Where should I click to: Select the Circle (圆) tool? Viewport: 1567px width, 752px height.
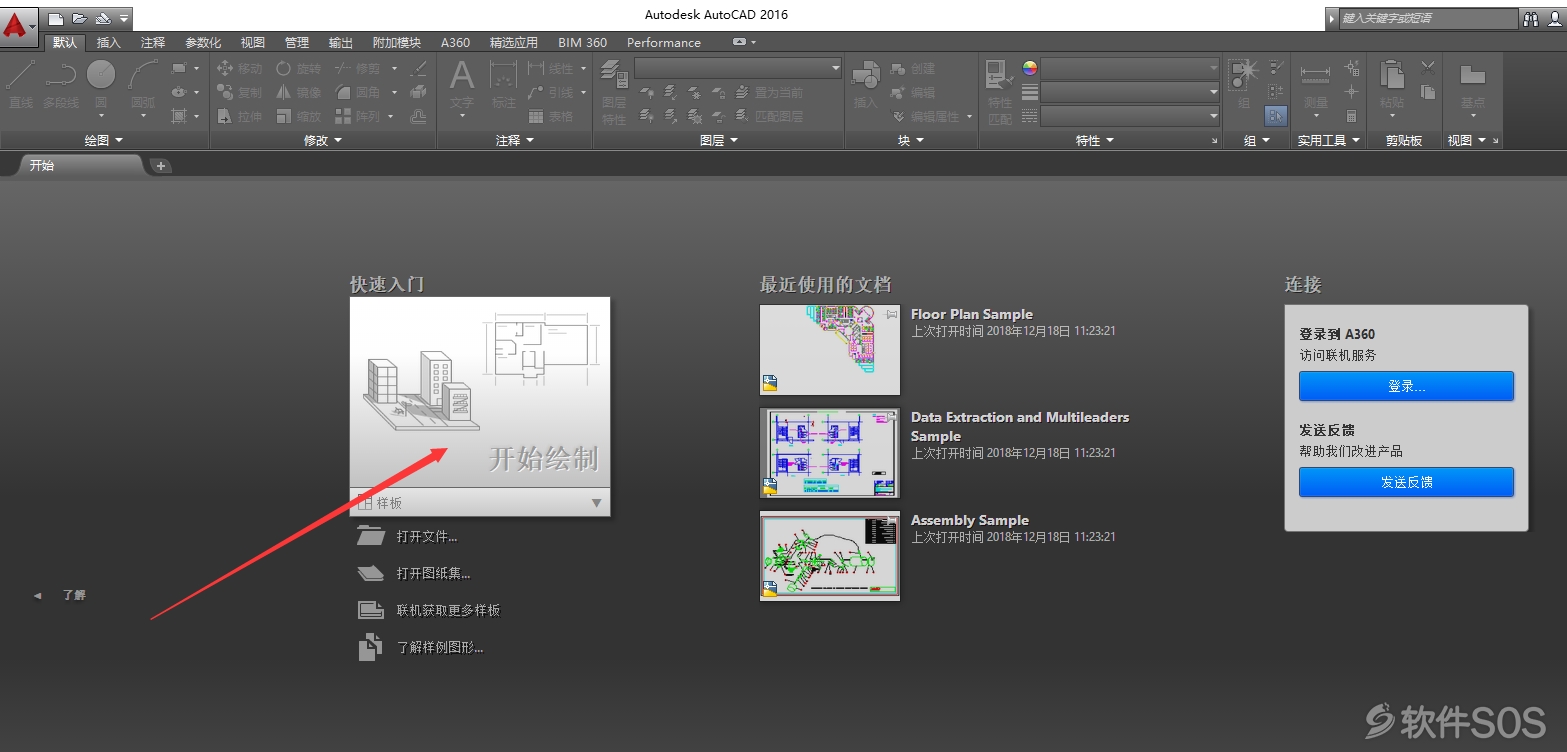[101, 85]
